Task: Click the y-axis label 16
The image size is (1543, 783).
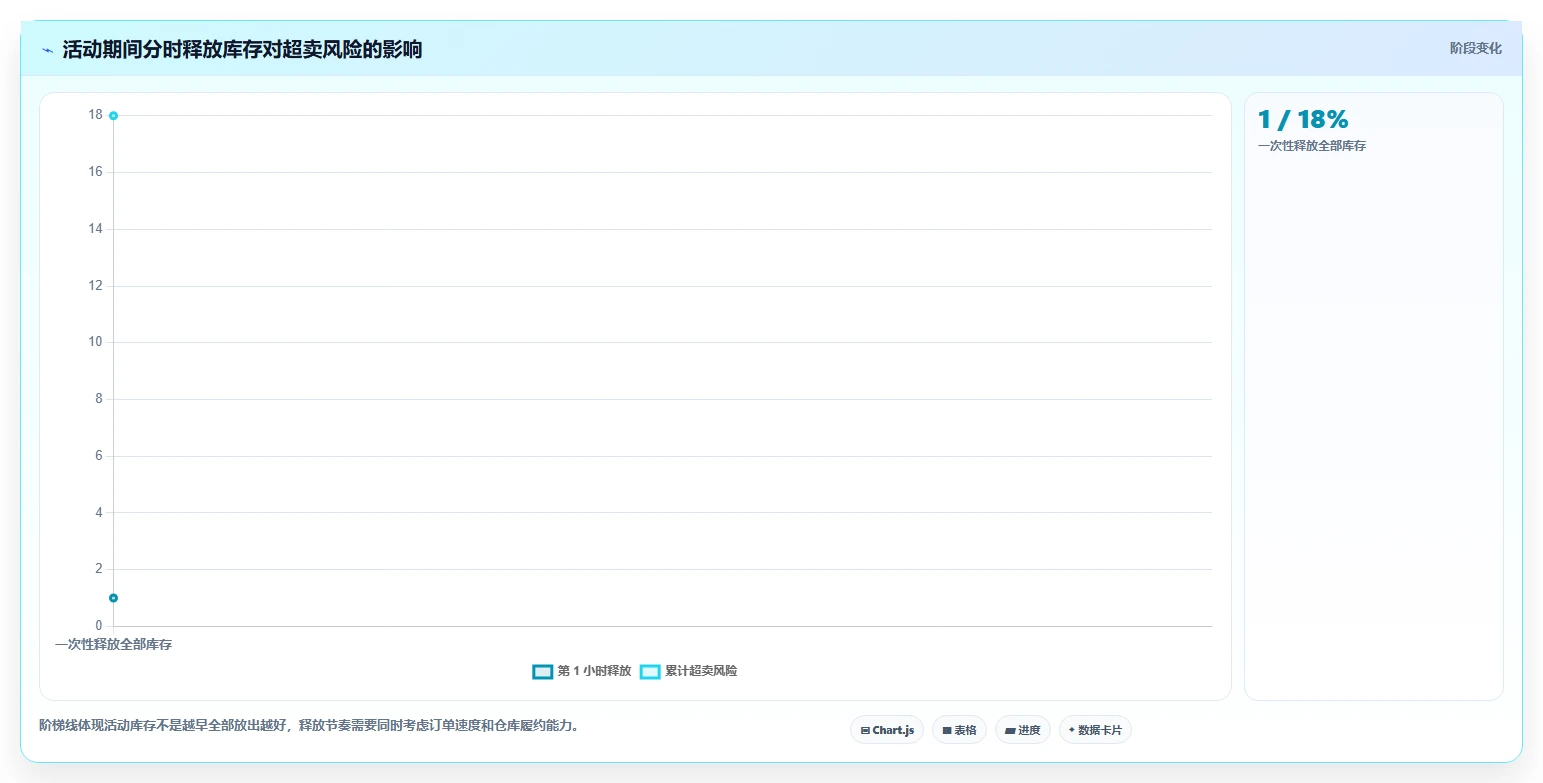Action: tap(95, 172)
